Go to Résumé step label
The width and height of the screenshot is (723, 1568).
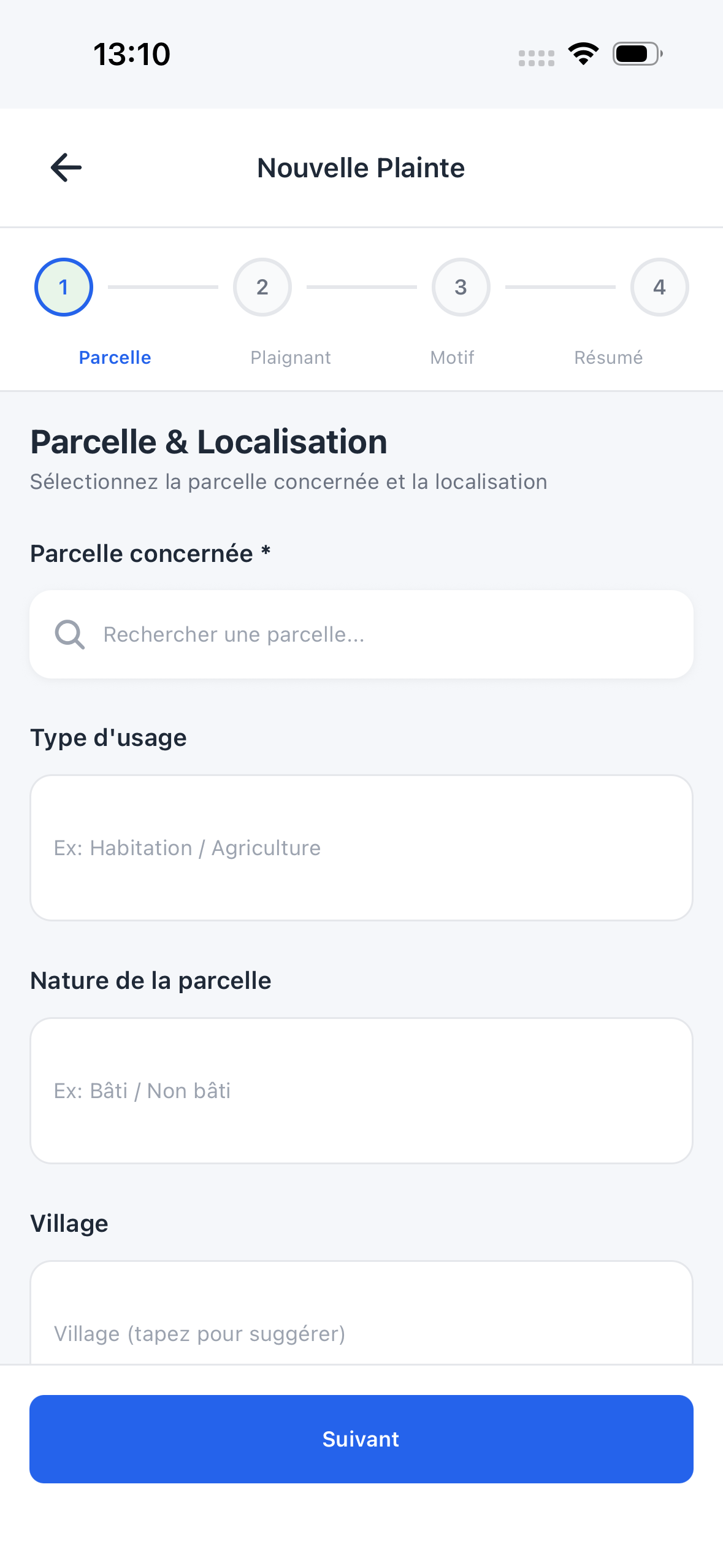tap(608, 358)
